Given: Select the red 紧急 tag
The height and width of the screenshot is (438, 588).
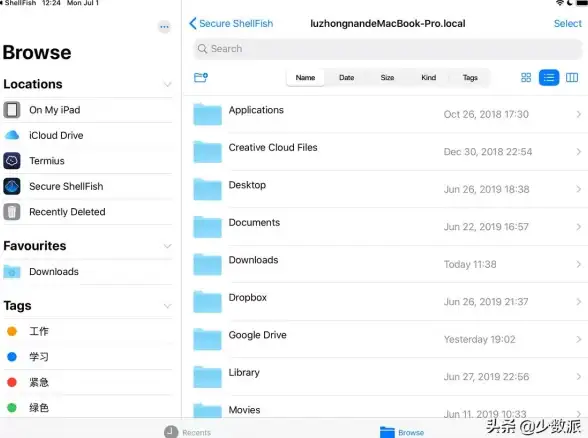Looking at the screenshot, I should point(88,382).
